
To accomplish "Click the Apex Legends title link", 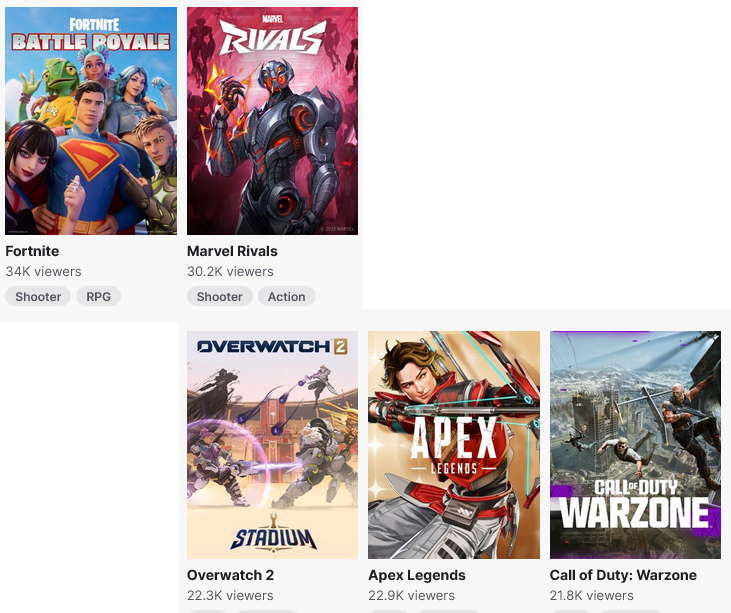I will (417, 575).
